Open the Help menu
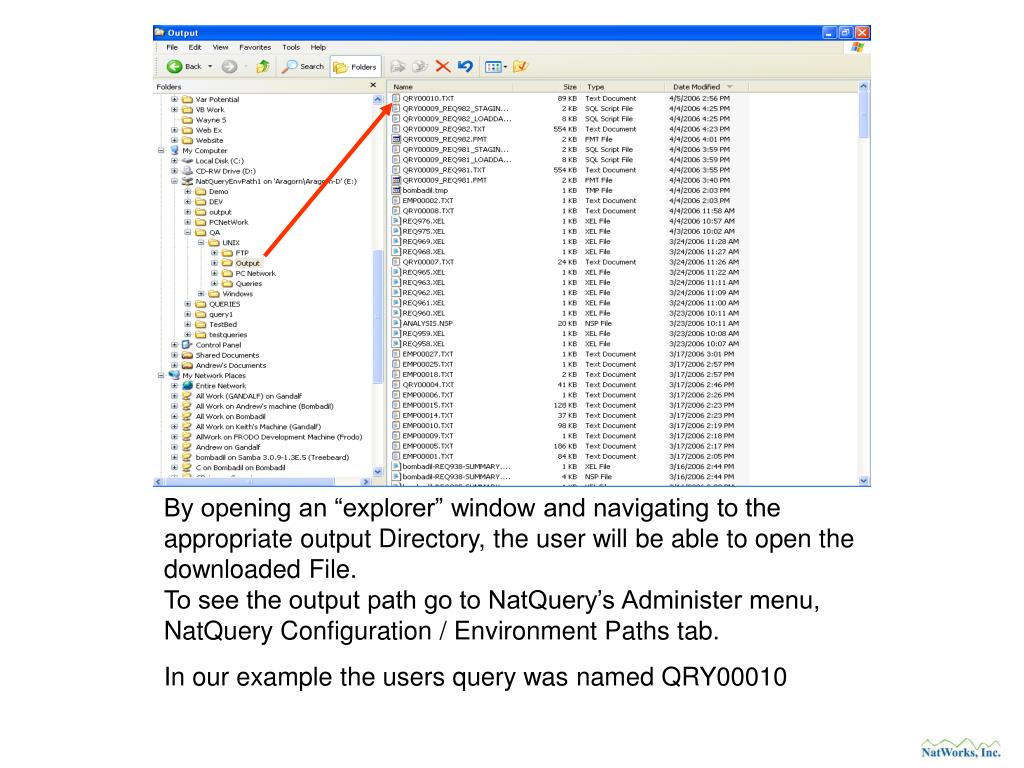The image size is (1024, 768). 318,47
